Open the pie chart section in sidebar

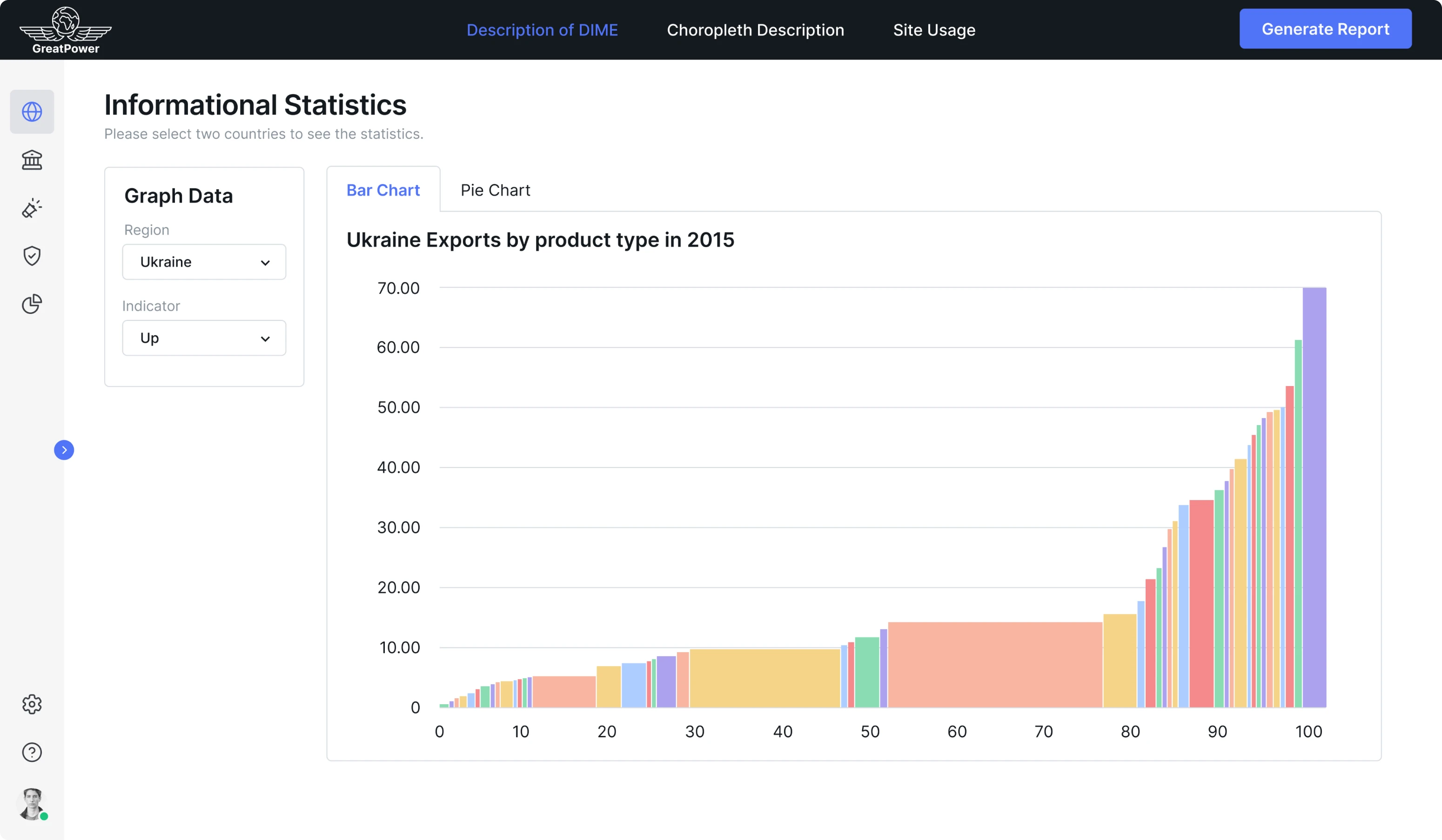(32, 304)
